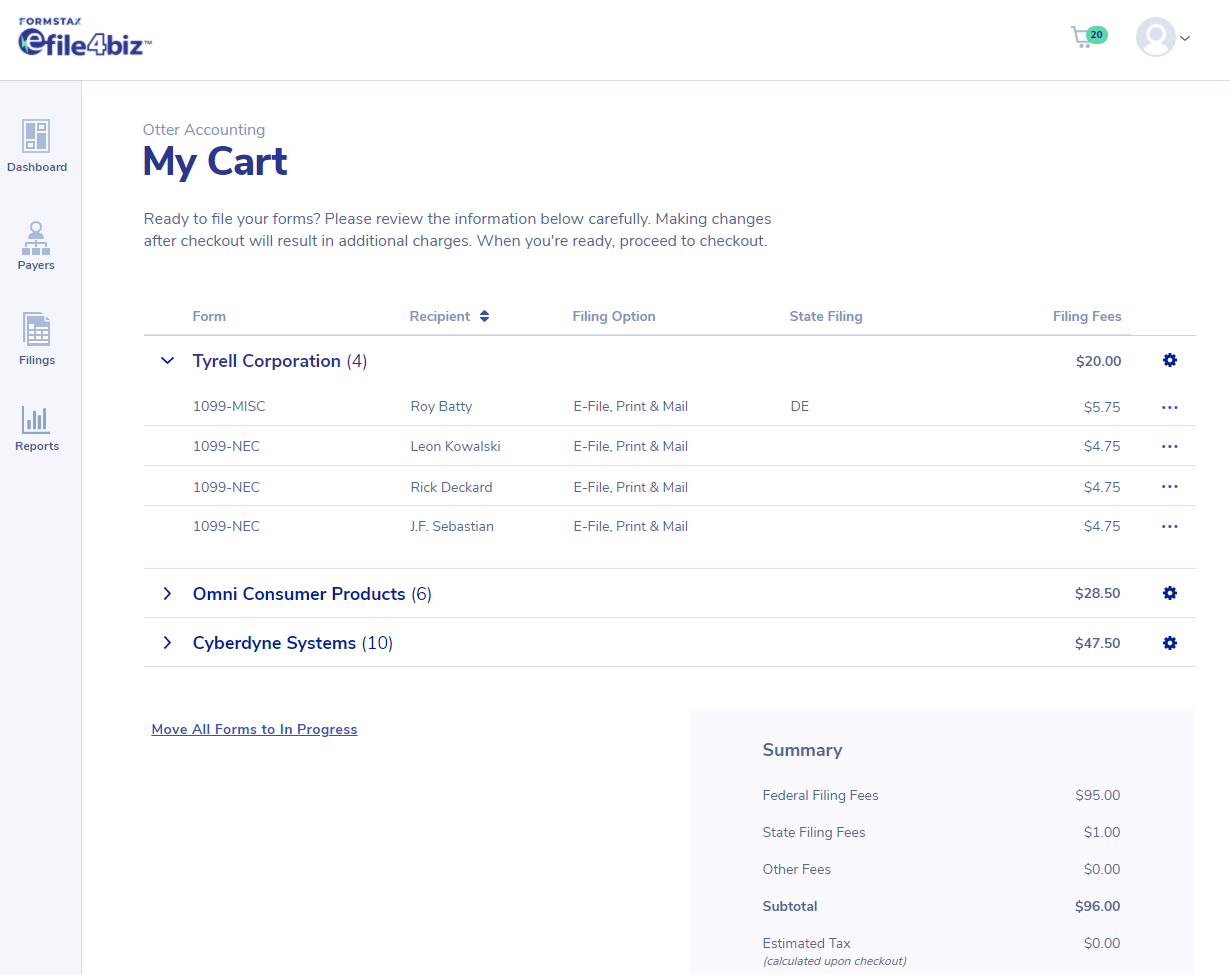Open more options for Leon Kowalski row
The width and height of the screenshot is (1230, 975).
(1170, 446)
